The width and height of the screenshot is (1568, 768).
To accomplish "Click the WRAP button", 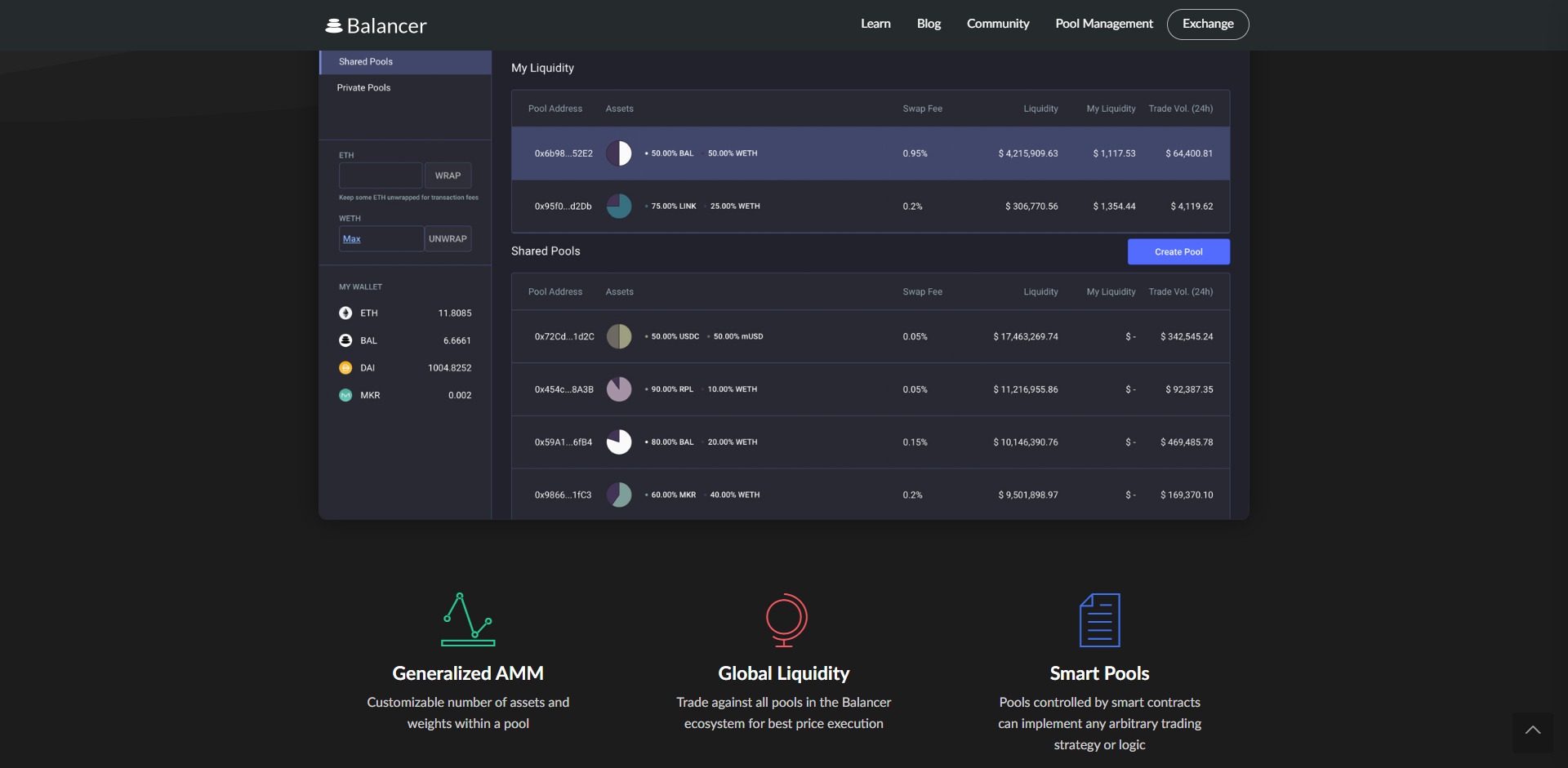I will [x=448, y=175].
